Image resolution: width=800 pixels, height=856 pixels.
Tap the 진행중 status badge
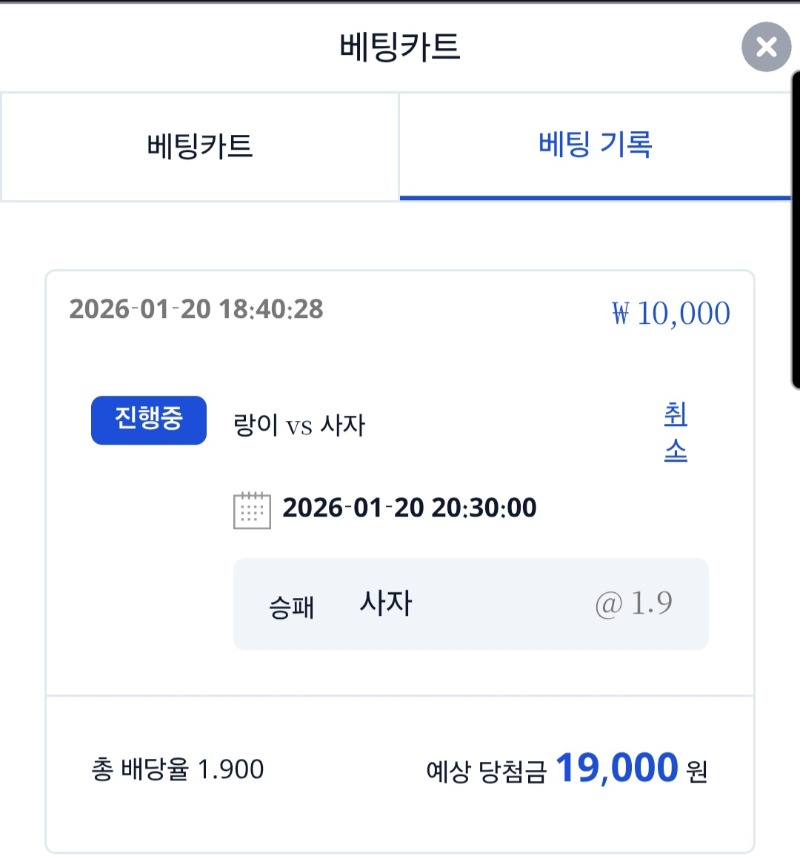coord(149,420)
